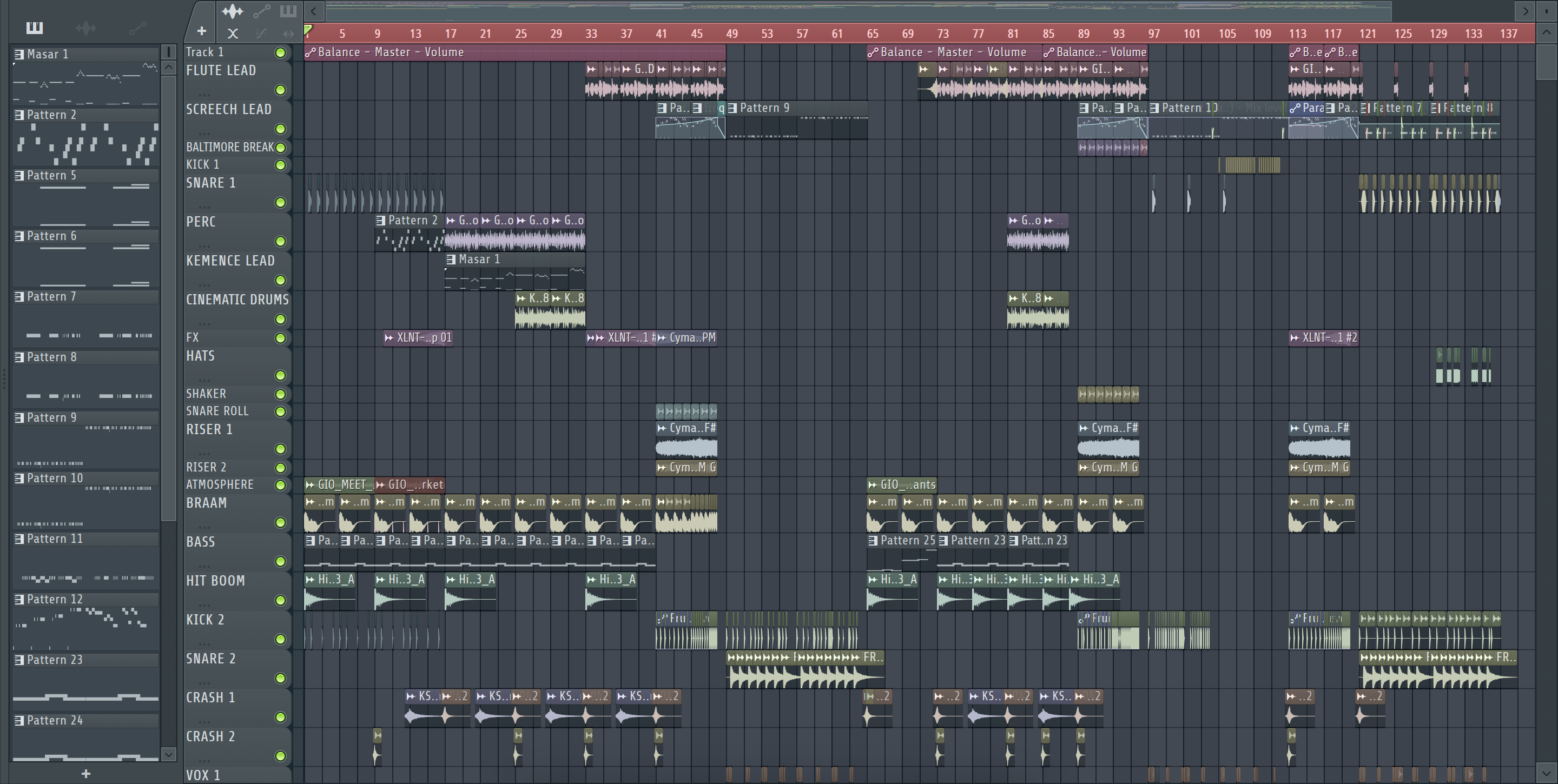Click the piano icon of Pattern 23
This screenshot has width=1558, height=784.
click(x=19, y=660)
